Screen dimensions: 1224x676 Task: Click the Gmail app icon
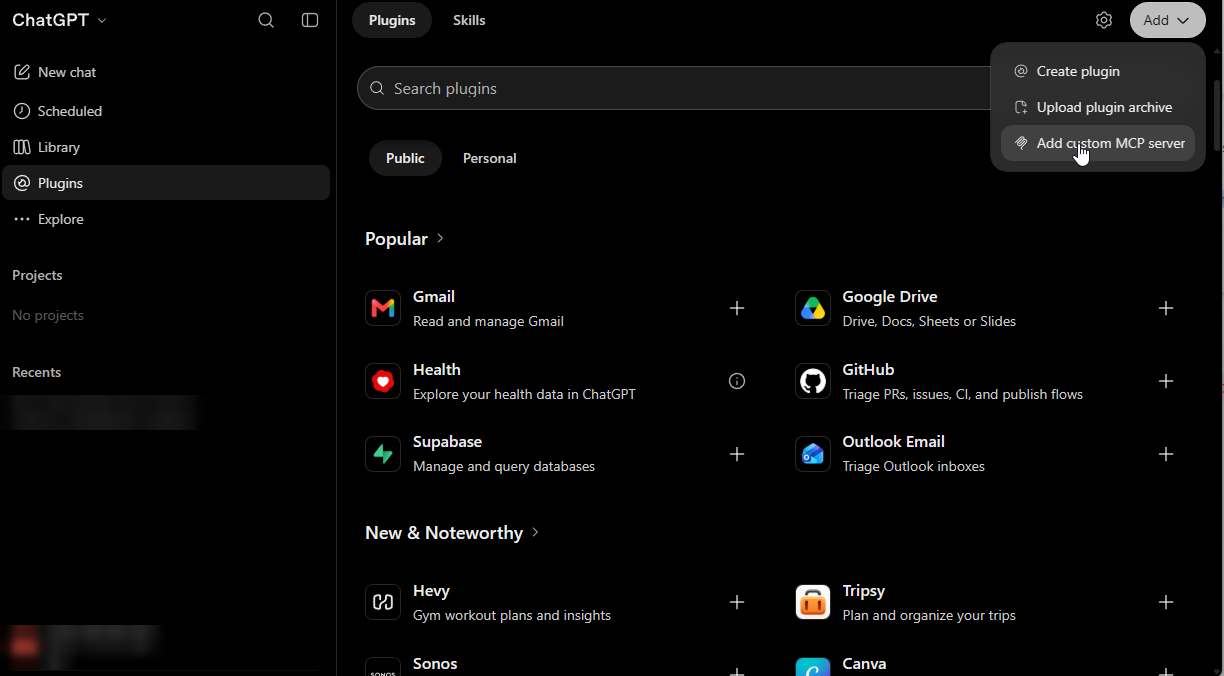pos(383,308)
